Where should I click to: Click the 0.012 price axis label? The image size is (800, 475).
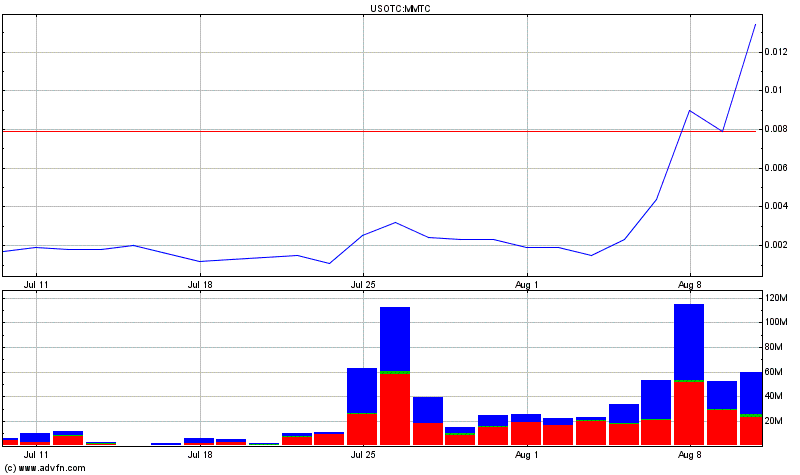coord(776,52)
